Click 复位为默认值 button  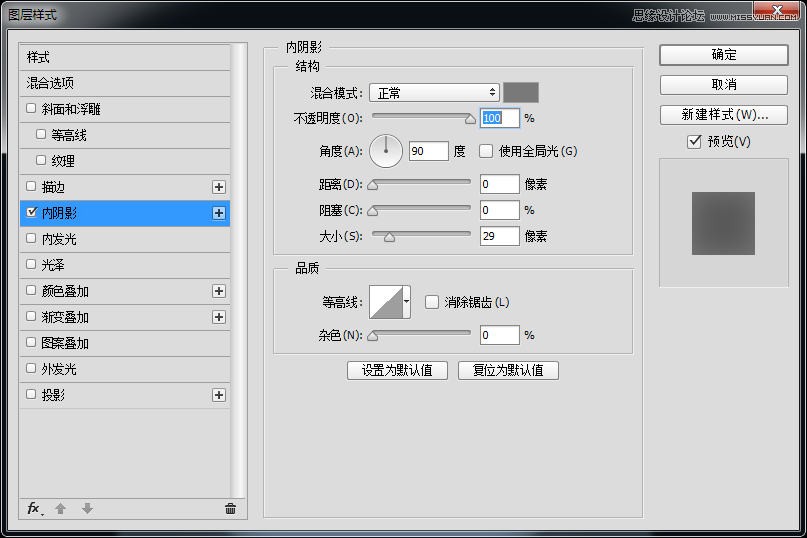(x=508, y=370)
